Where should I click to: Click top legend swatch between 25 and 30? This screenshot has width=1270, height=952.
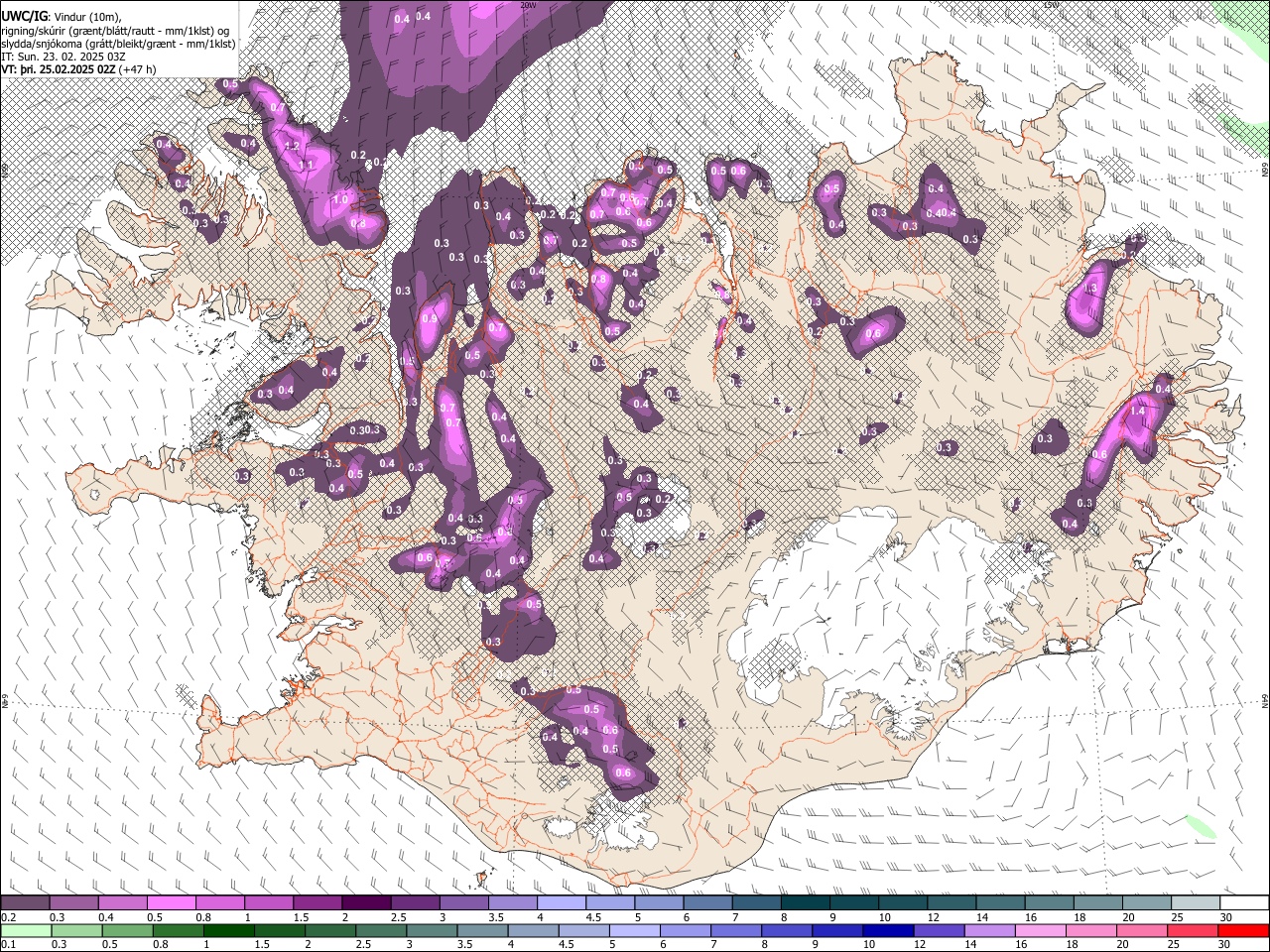click(1195, 903)
